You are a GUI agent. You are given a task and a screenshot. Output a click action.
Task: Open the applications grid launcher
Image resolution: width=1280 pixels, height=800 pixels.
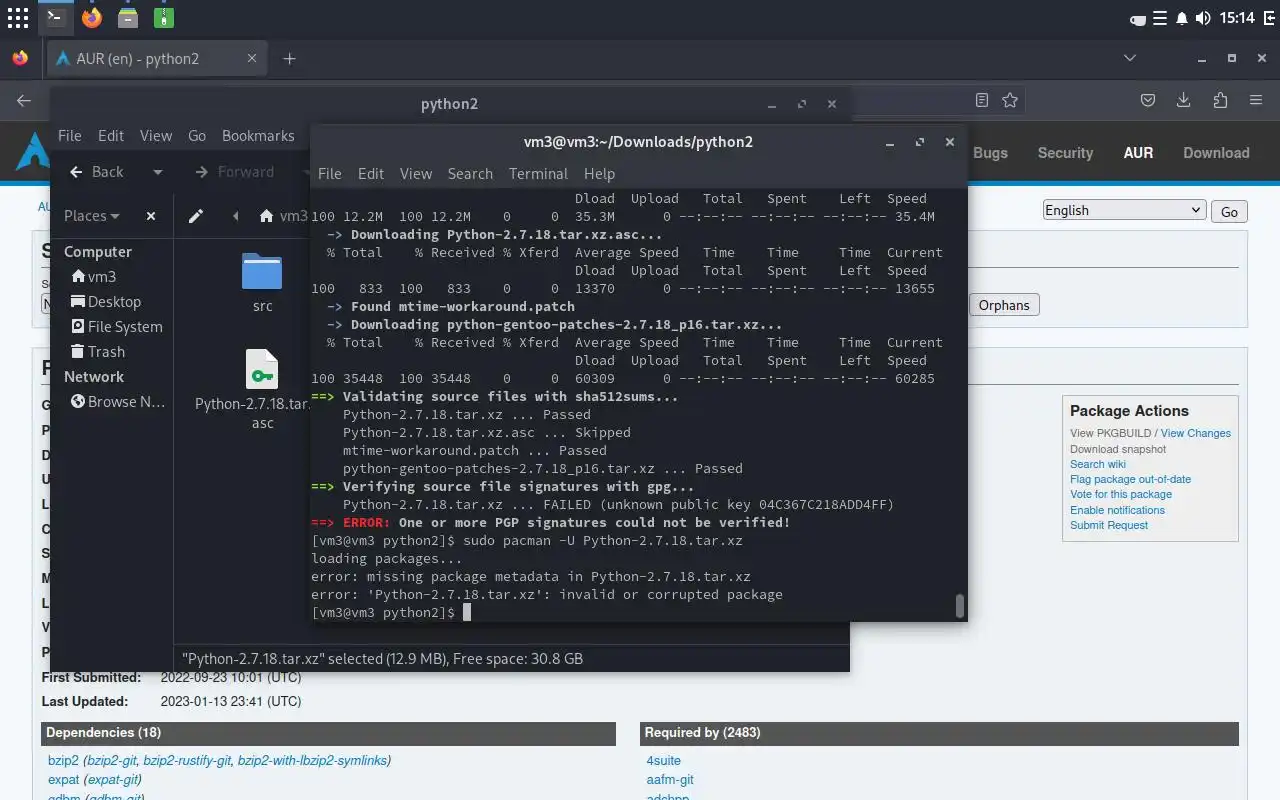coord(18,17)
